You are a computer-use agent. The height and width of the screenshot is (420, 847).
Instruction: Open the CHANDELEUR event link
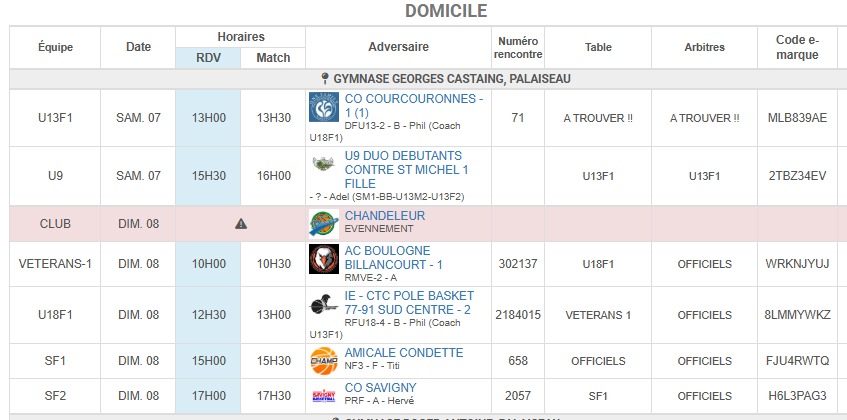(385, 216)
